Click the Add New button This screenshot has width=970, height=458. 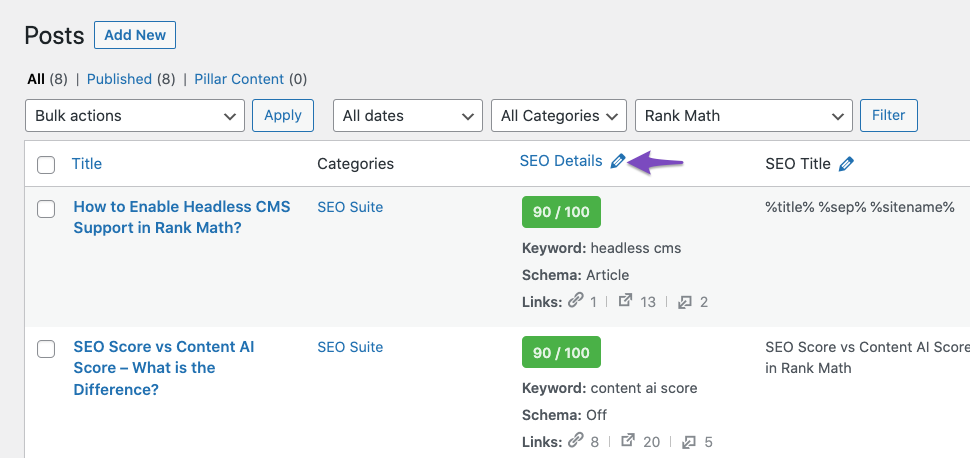pos(135,35)
